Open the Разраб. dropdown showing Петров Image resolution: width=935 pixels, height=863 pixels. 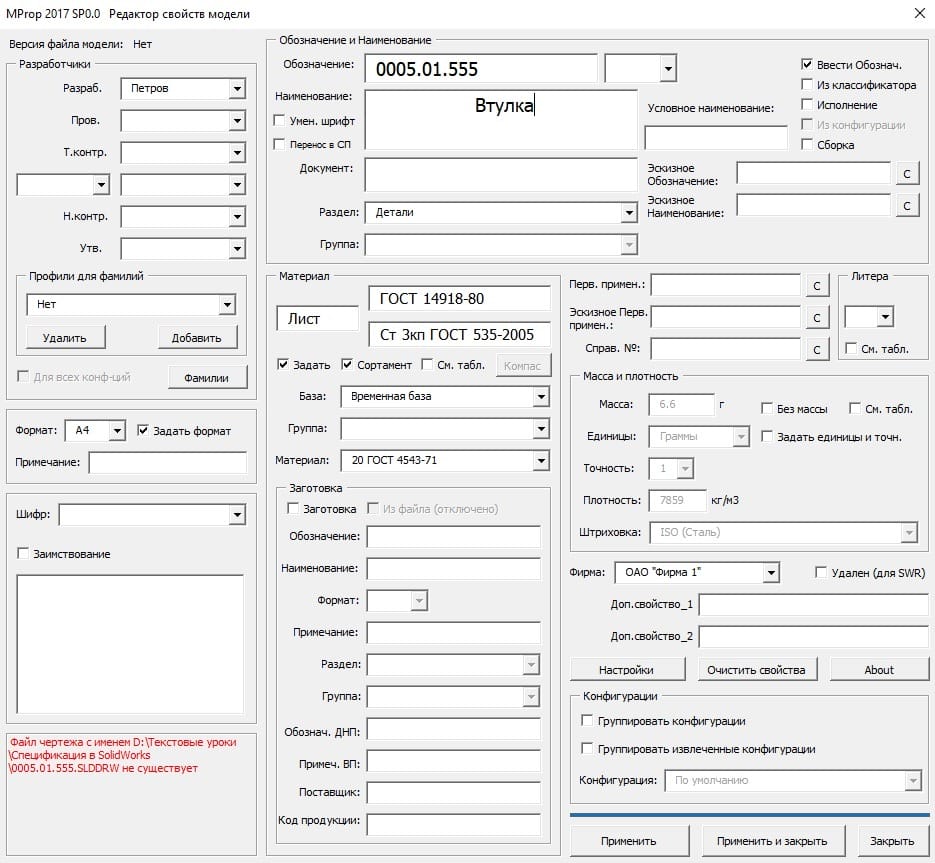click(x=237, y=88)
